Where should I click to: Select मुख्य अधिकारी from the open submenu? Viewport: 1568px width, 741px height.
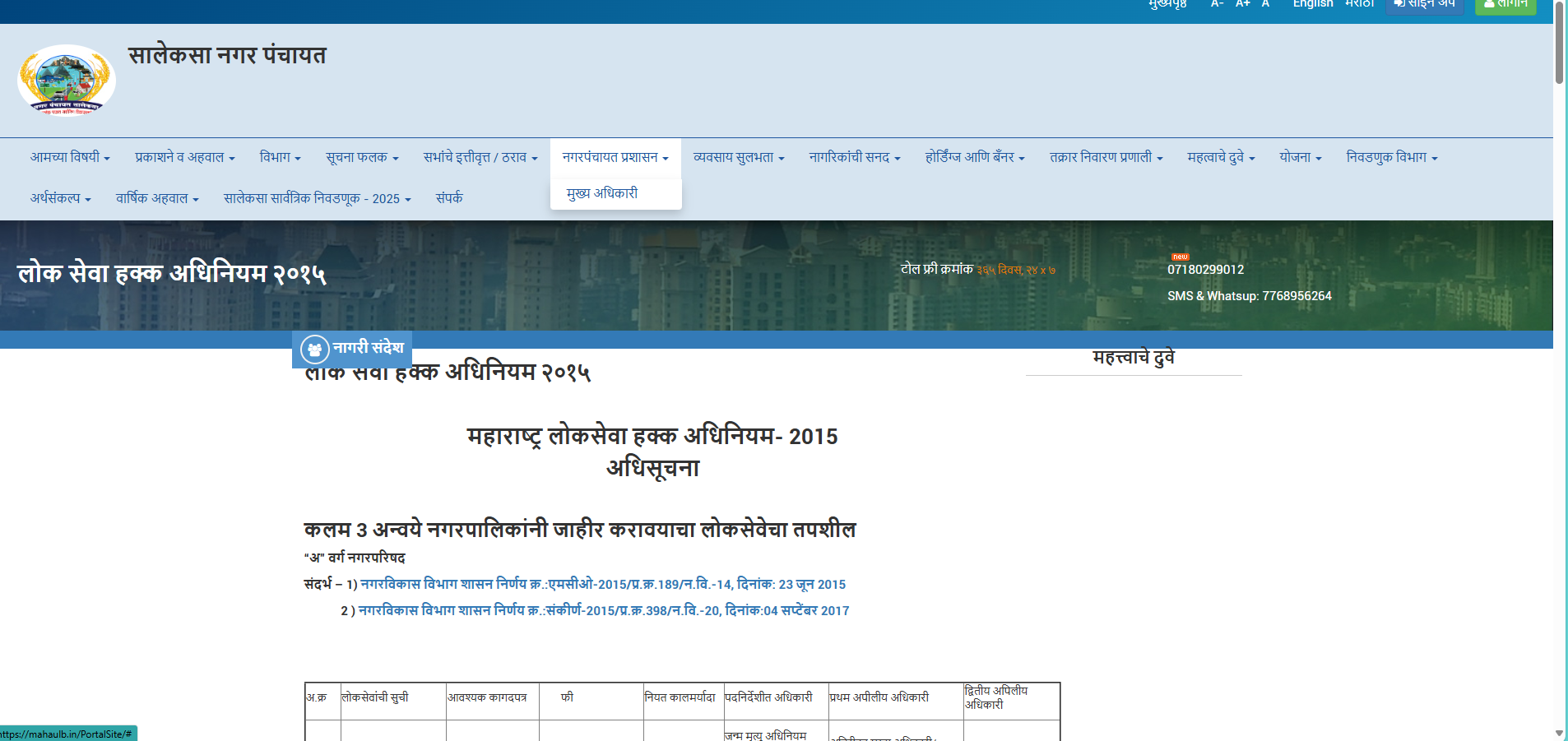click(x=602, y=193)
